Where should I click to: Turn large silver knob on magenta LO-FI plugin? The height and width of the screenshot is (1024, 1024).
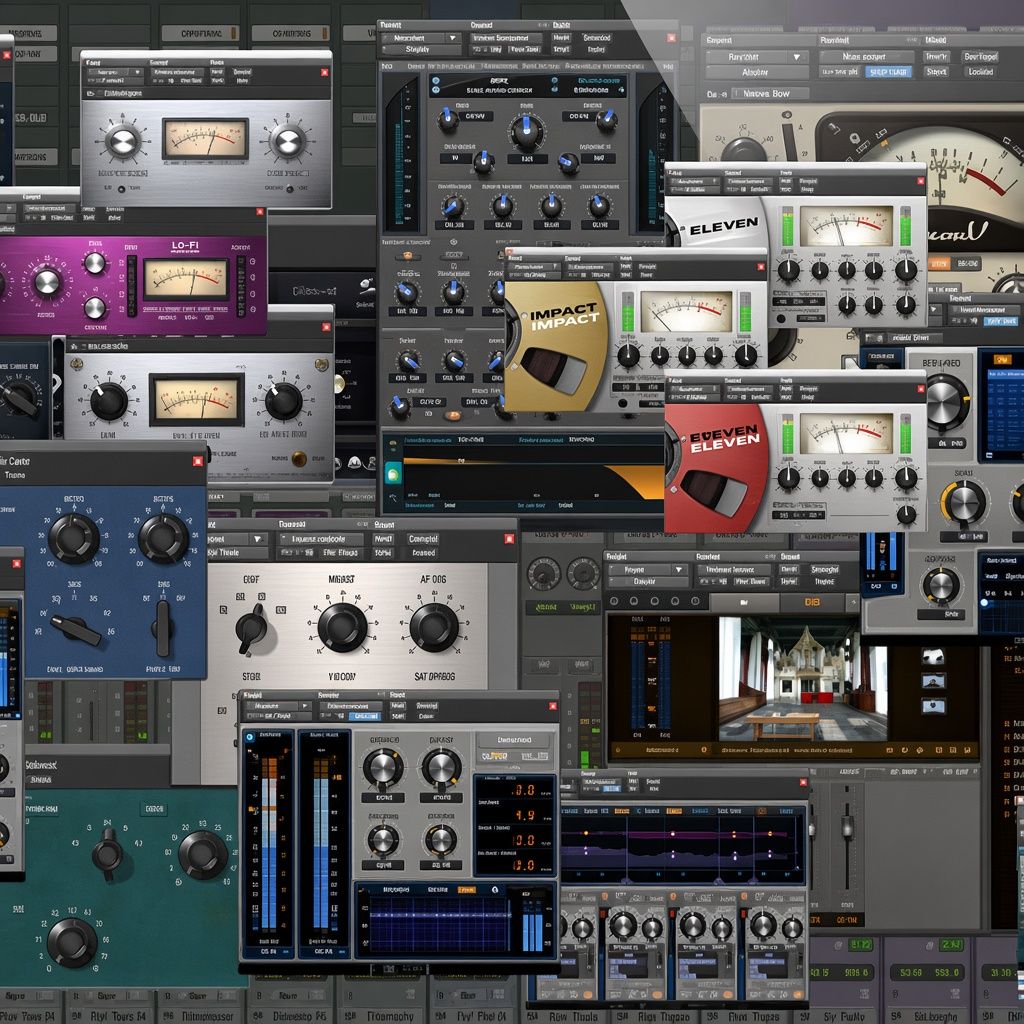[x=47, y=282]
